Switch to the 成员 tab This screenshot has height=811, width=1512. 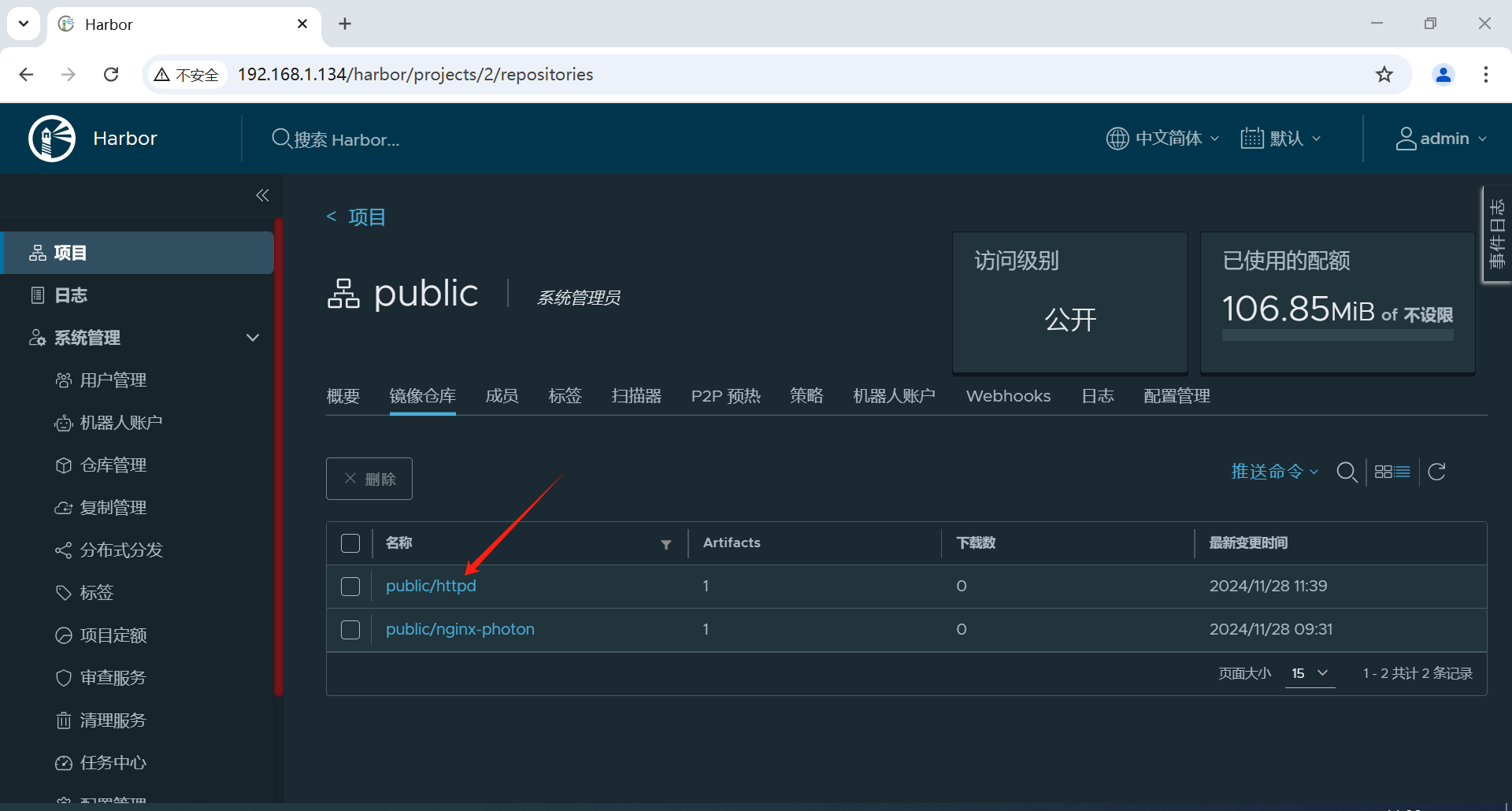(502, 396)
